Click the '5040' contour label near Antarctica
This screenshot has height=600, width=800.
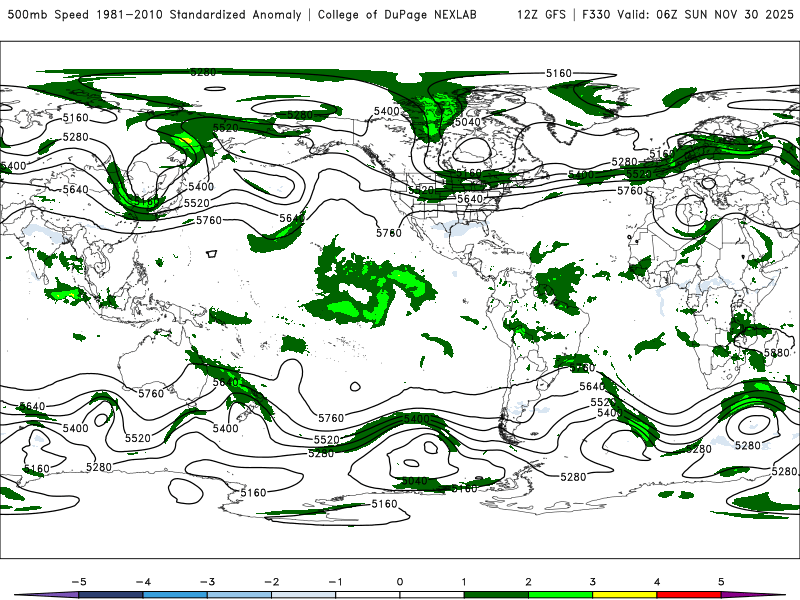414,481
